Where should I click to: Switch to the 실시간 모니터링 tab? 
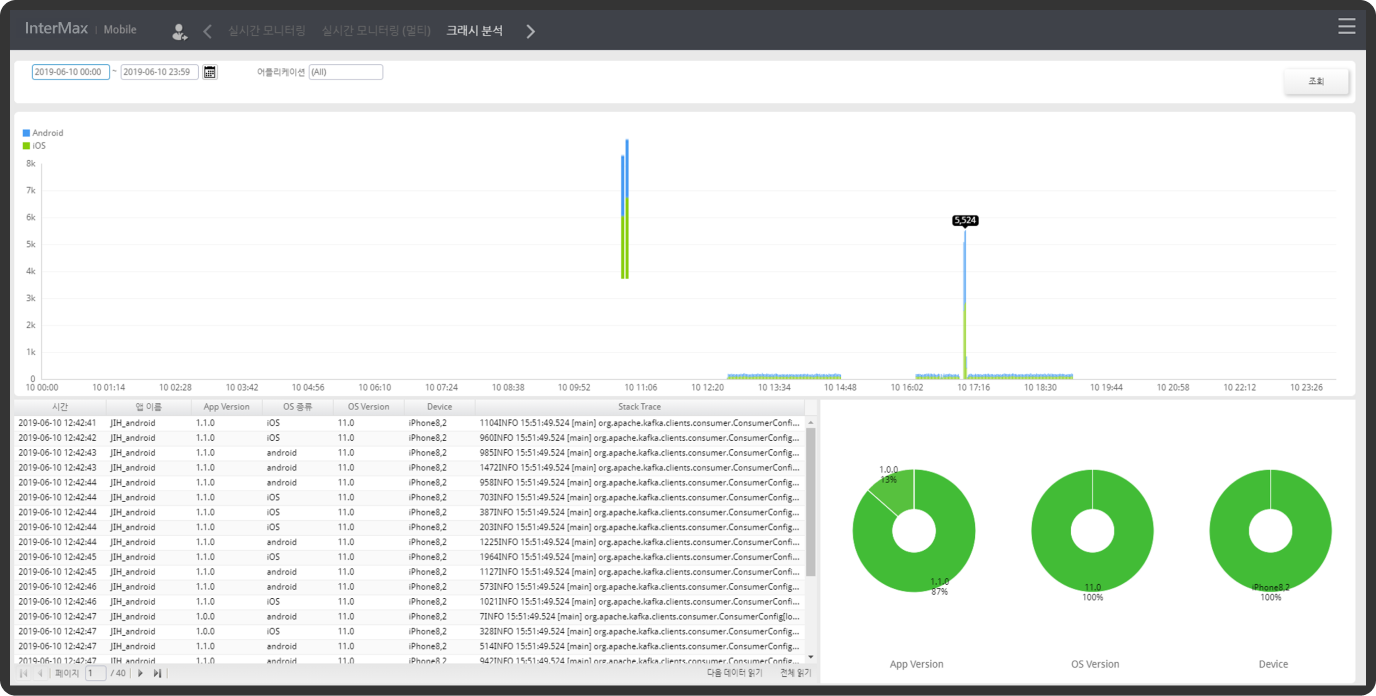(x=266, y=31)
